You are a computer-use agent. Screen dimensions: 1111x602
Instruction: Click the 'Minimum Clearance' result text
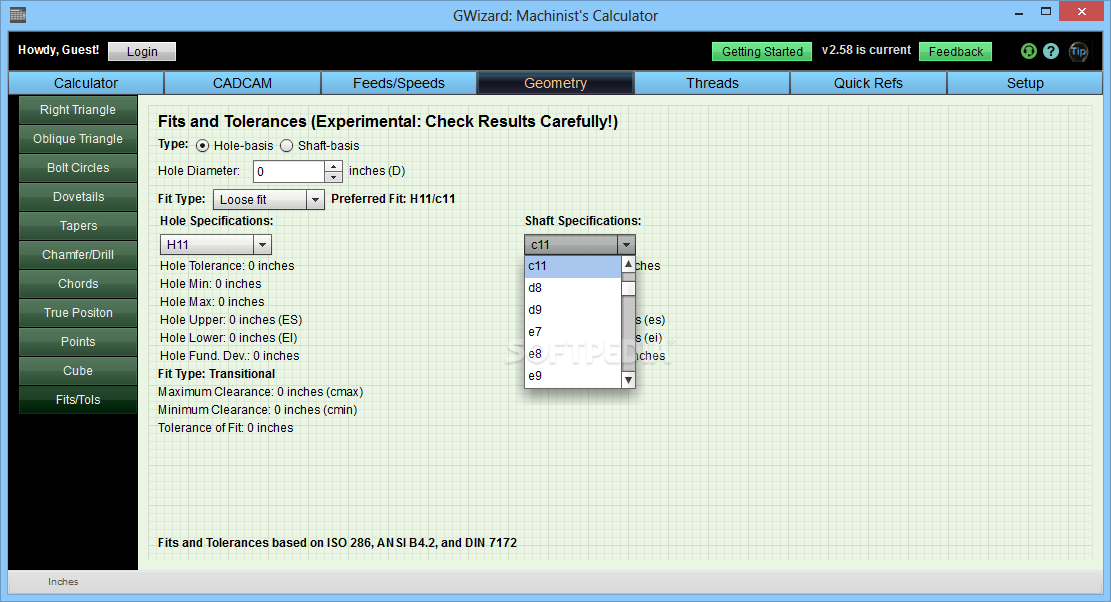click(257, 410)
